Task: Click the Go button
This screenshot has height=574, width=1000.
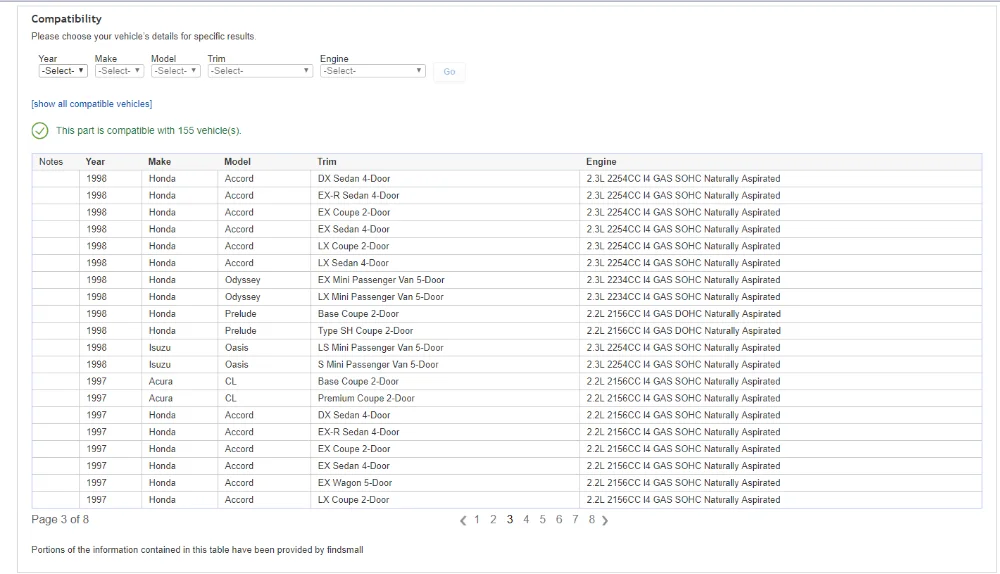Action: coord(449,71)
